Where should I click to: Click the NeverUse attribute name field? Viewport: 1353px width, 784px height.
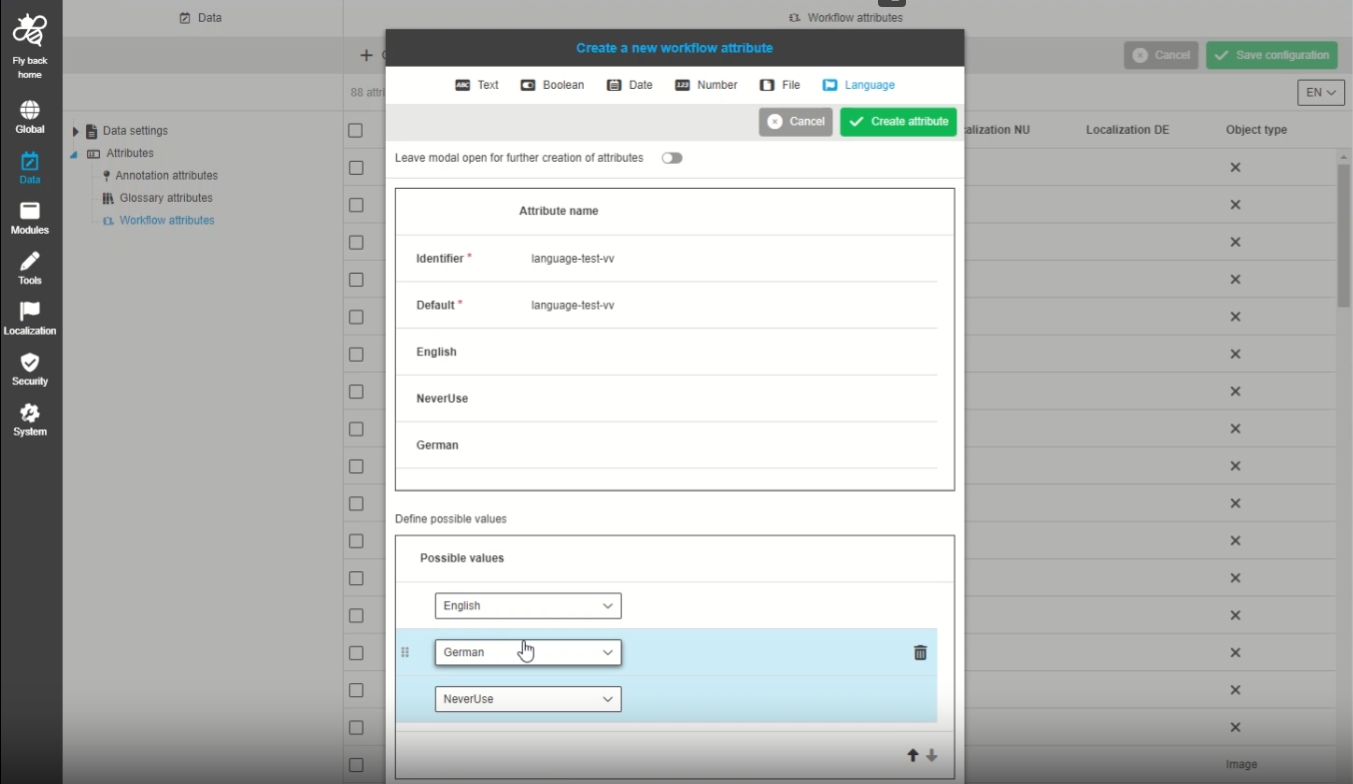[730, 398]
